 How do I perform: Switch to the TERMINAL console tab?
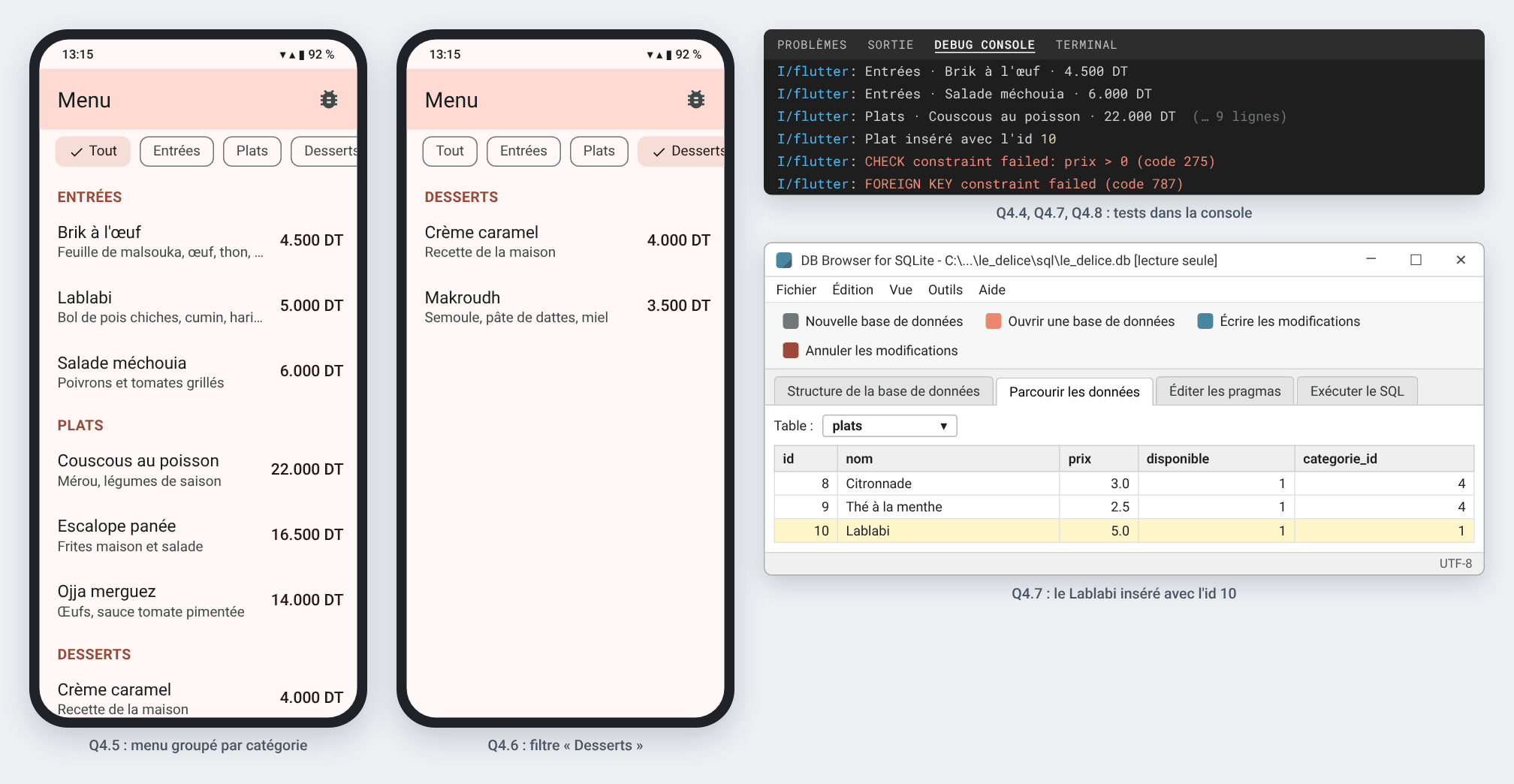click(x=1086, y=45)
